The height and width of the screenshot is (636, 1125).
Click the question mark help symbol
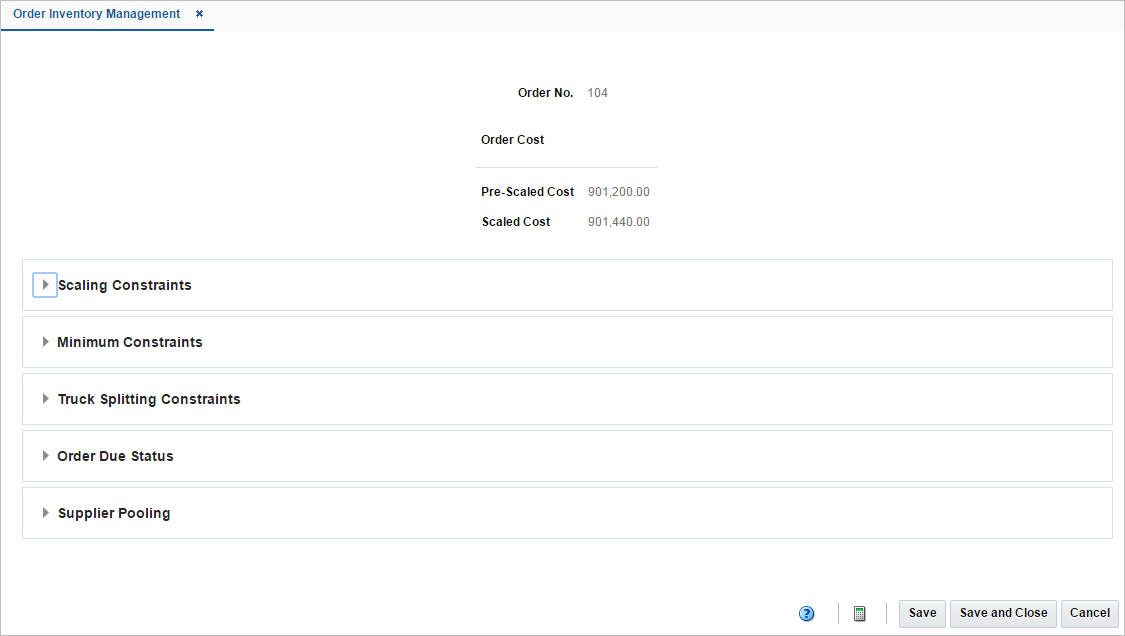[807, 613]
